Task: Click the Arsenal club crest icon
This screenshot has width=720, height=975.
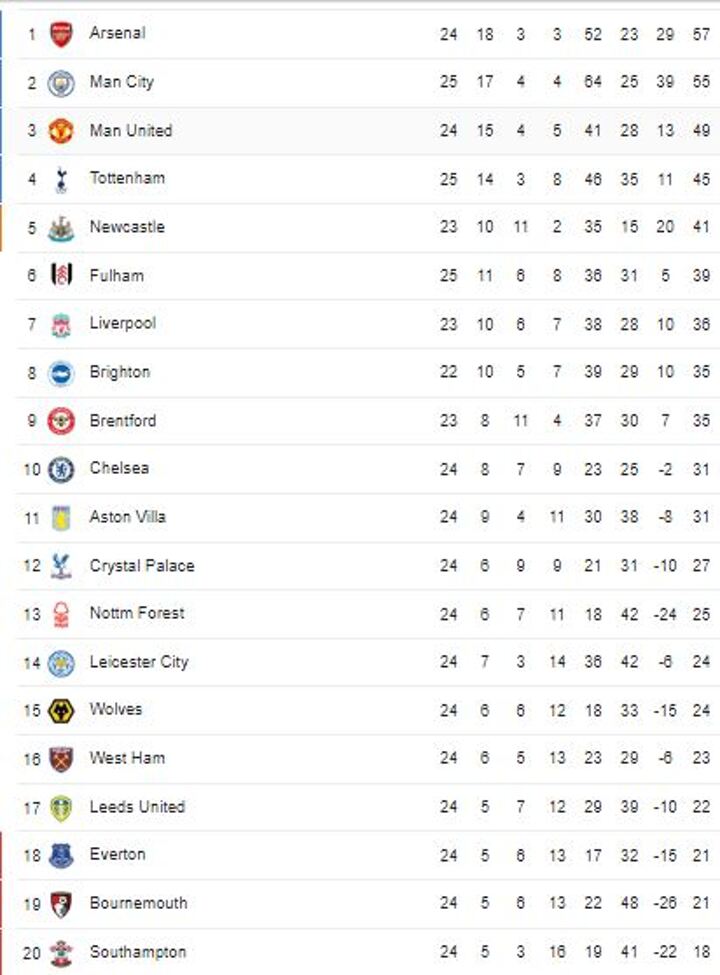Action: click(61, 34)
